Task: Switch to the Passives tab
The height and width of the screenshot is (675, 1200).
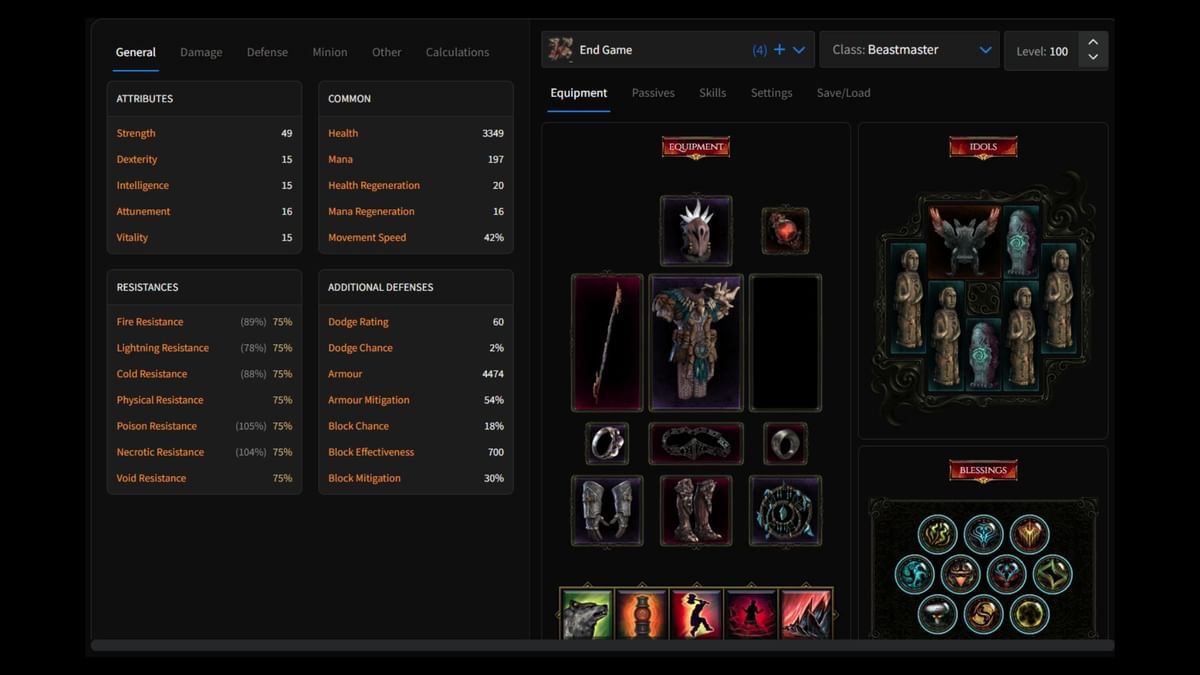Action: tap(653, 93)
